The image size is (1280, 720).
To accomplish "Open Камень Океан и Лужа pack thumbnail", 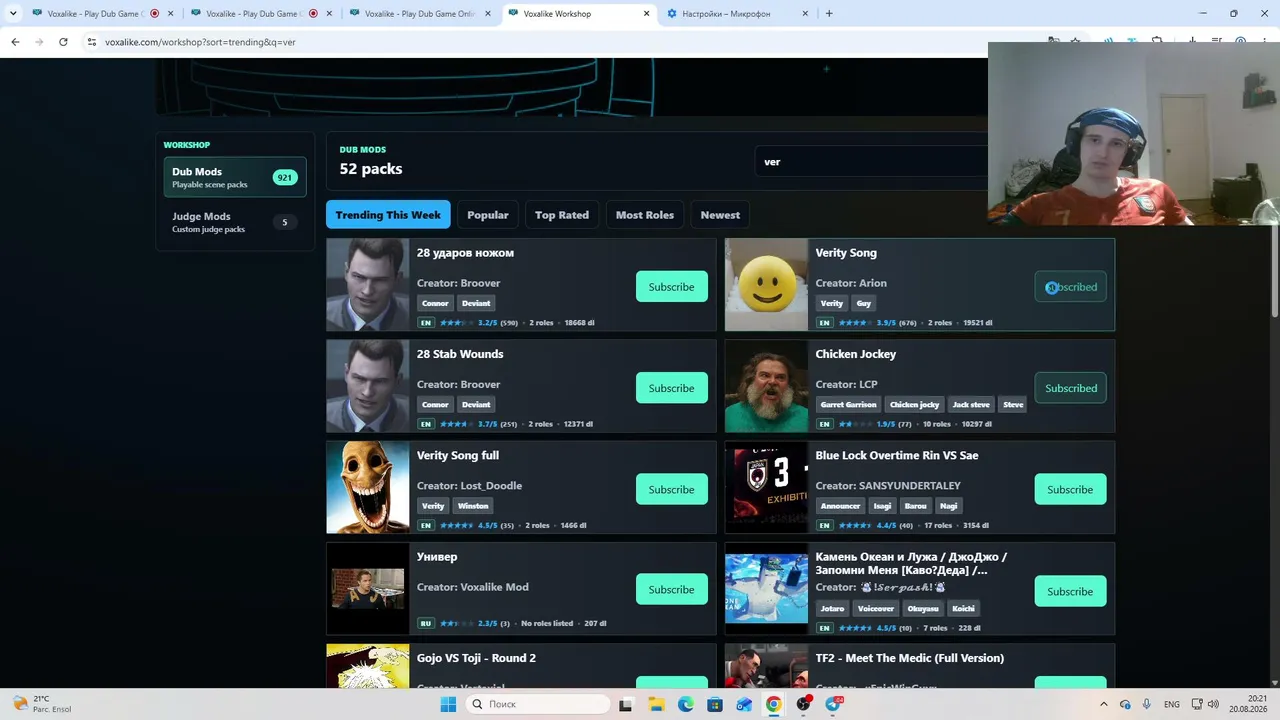I will point(766,589).
